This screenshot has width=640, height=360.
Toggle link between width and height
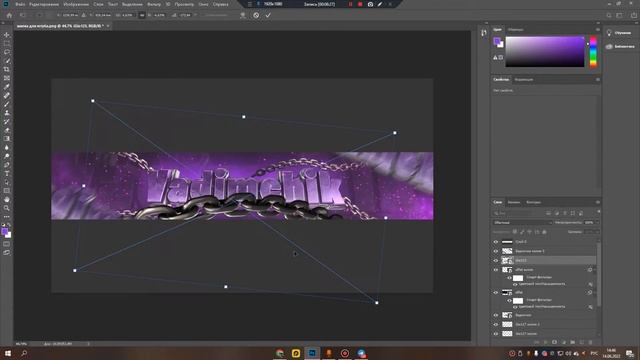[142, 15]
